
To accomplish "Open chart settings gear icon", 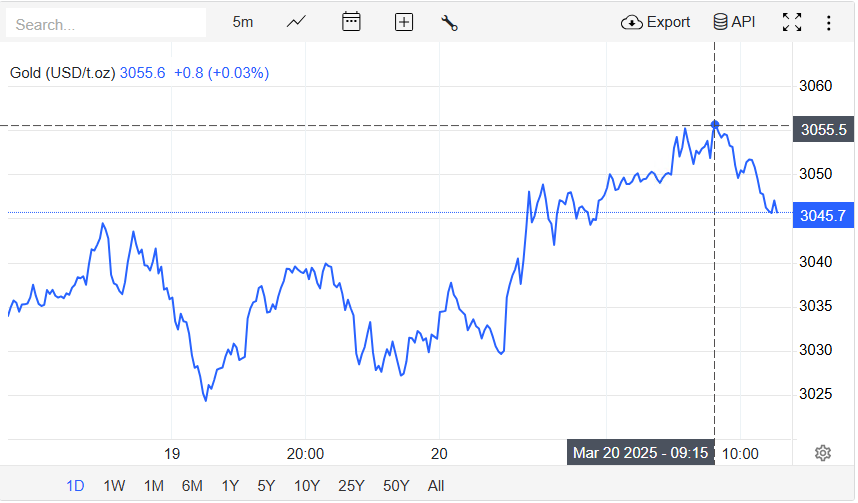I will tap(823, 453).
